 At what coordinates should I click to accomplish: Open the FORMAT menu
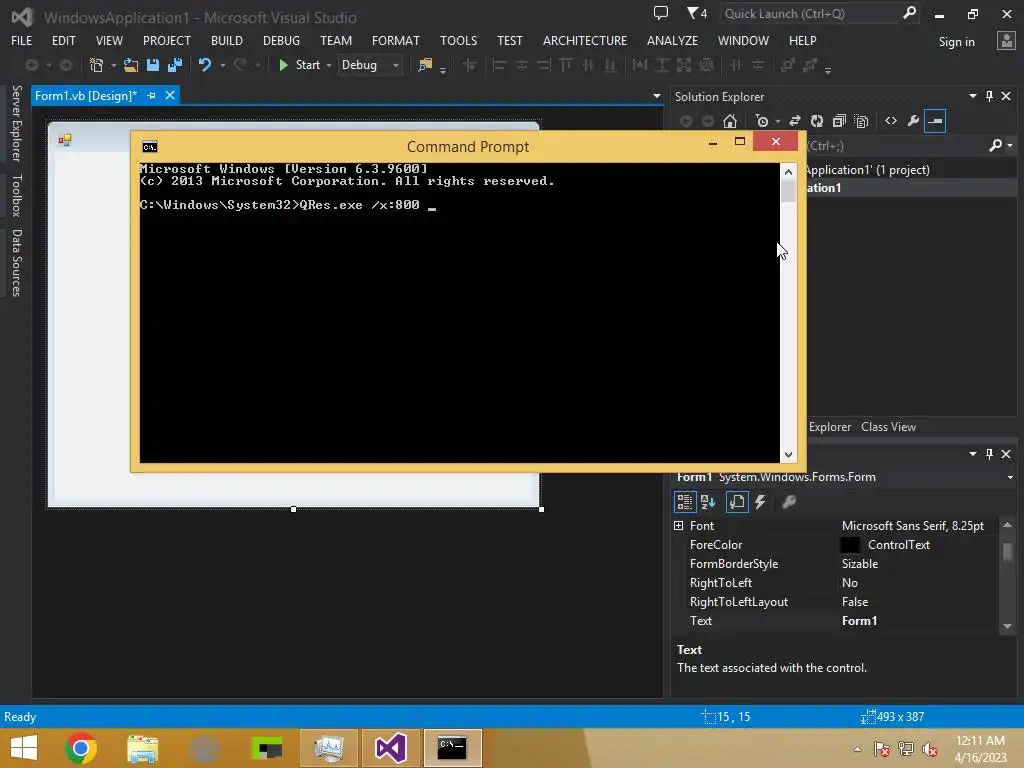coord(395,40)
